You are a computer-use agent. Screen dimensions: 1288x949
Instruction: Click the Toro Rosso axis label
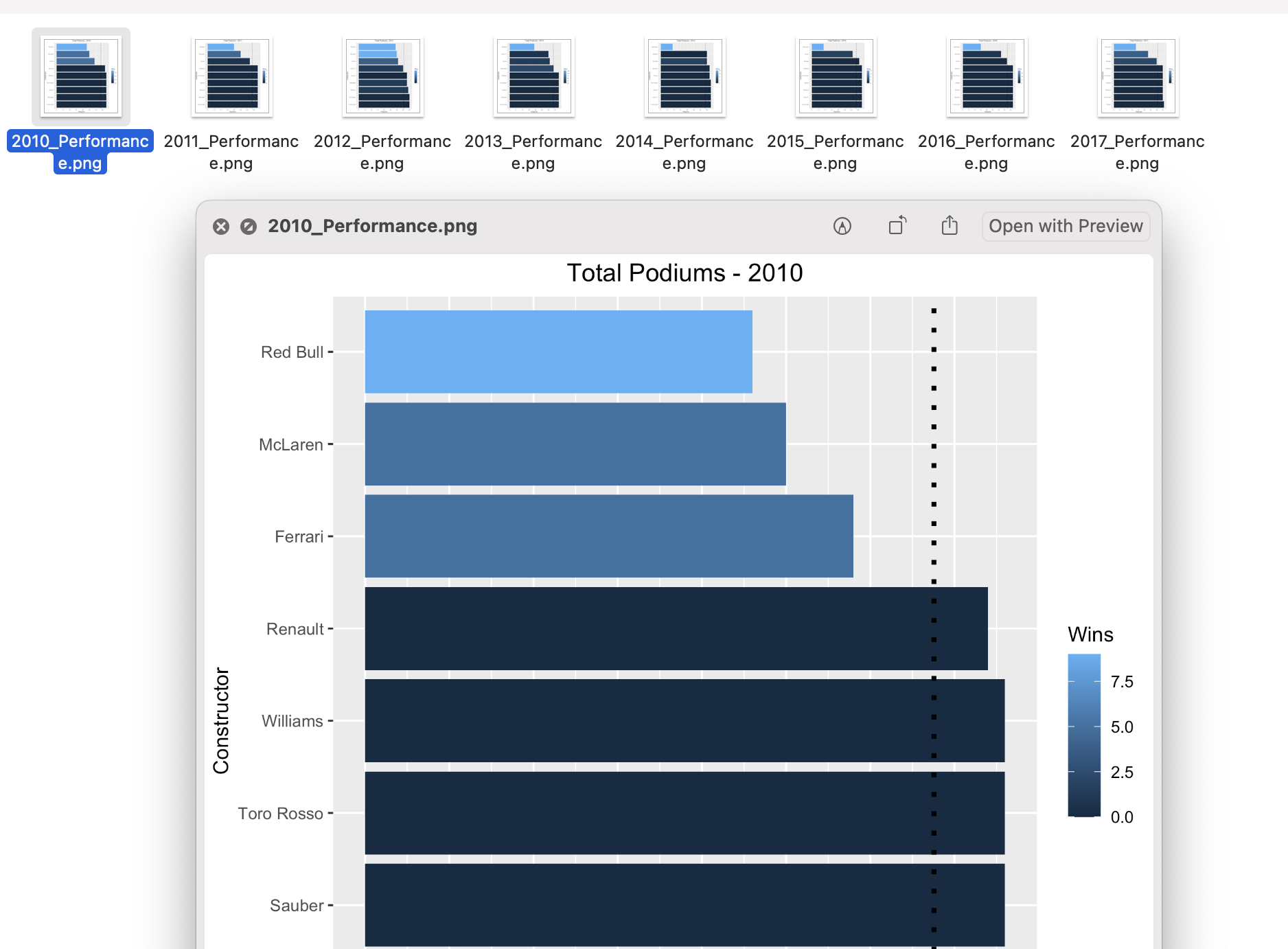click(x=280, y=814)
